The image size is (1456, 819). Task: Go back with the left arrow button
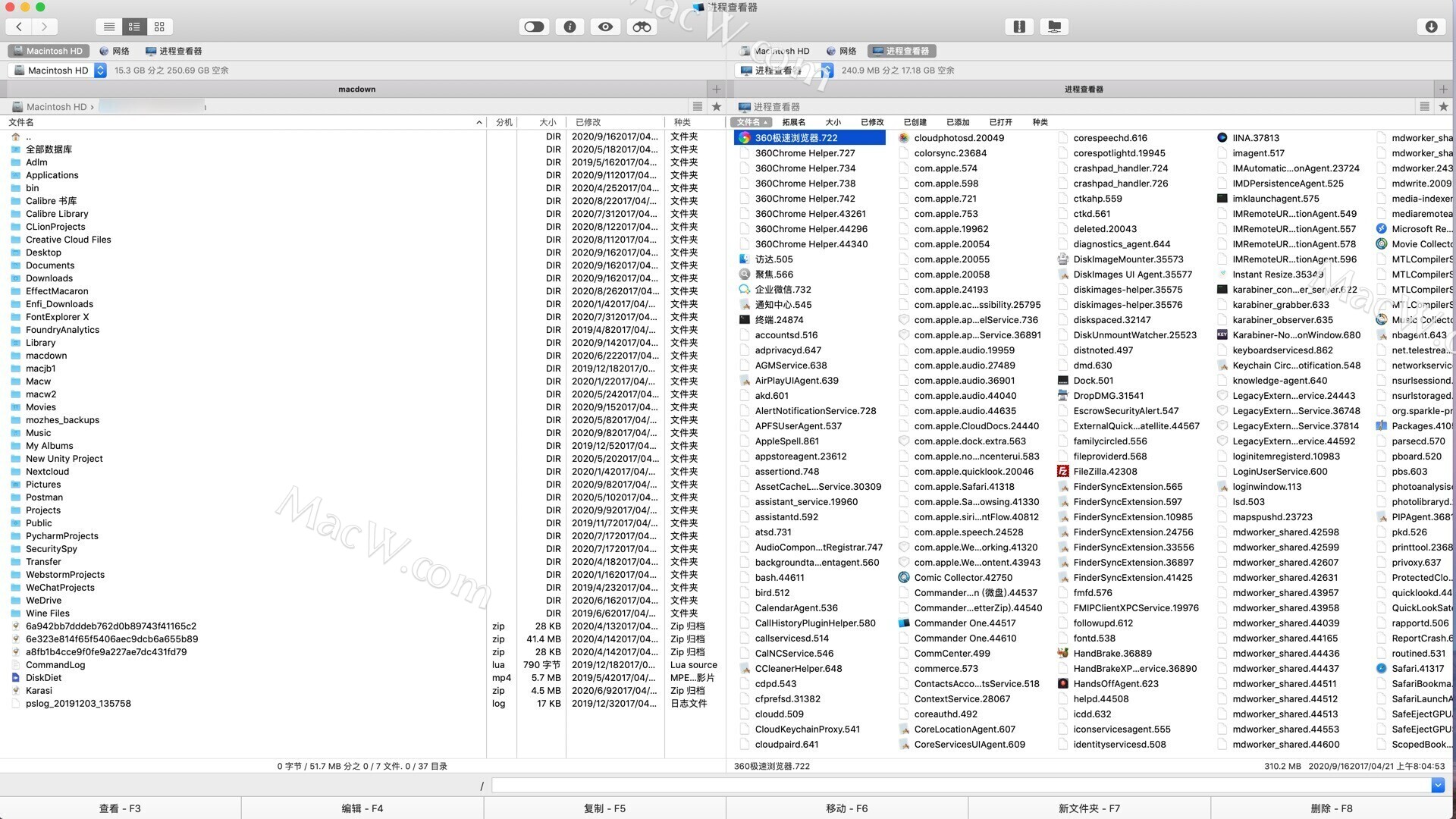coord(19,27)
